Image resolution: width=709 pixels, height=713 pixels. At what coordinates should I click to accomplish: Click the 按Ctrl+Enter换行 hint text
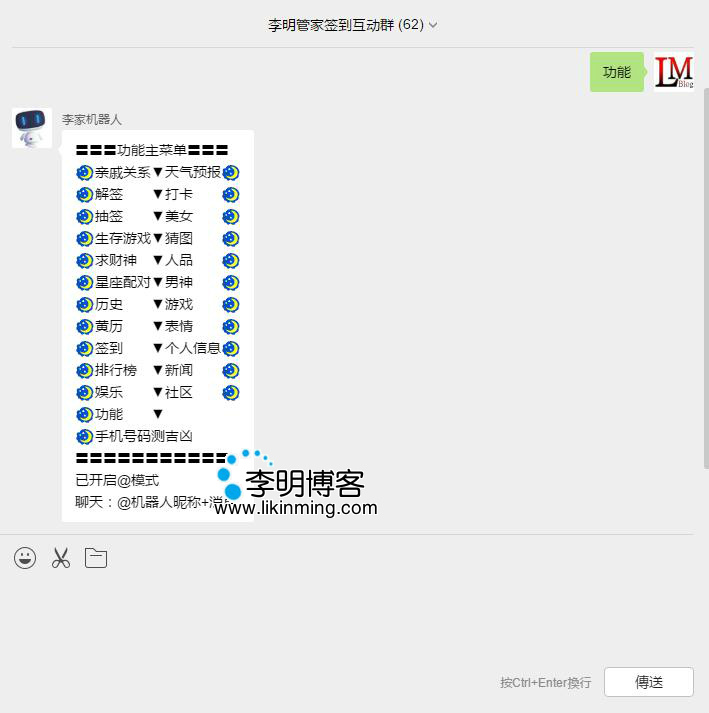(545, 683)
